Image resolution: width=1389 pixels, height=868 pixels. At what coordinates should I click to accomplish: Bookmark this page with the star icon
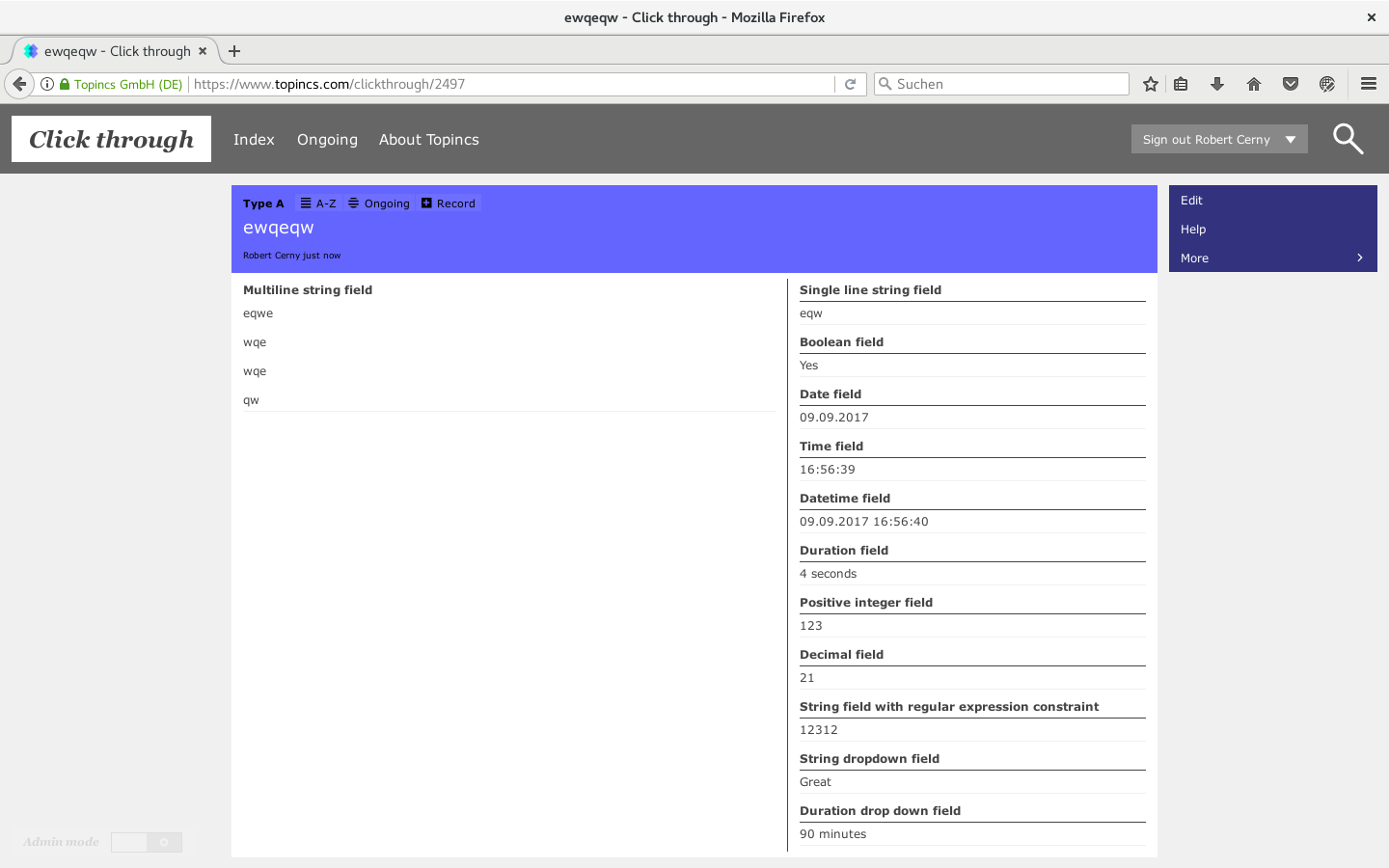1150,84
